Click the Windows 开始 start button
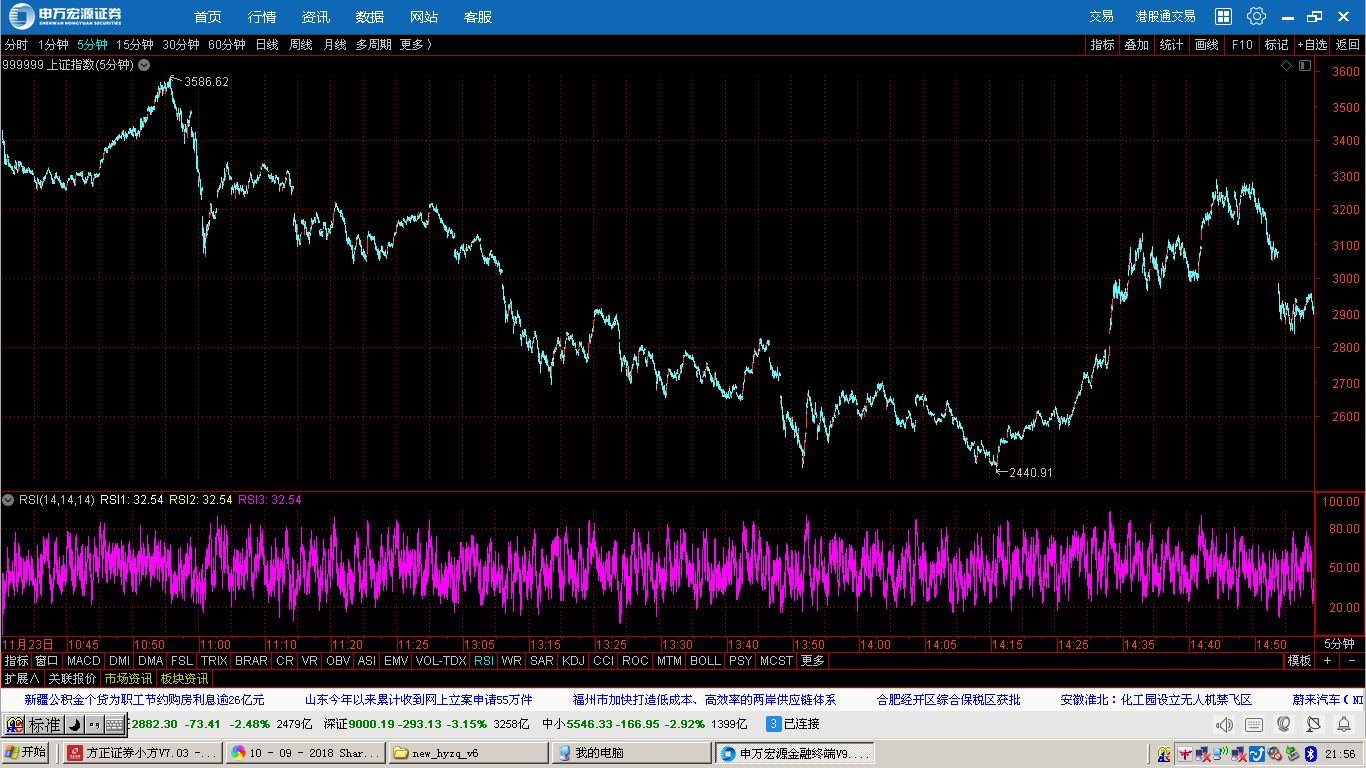This screenshot has height=768, width=1366. tap(26, 753)
